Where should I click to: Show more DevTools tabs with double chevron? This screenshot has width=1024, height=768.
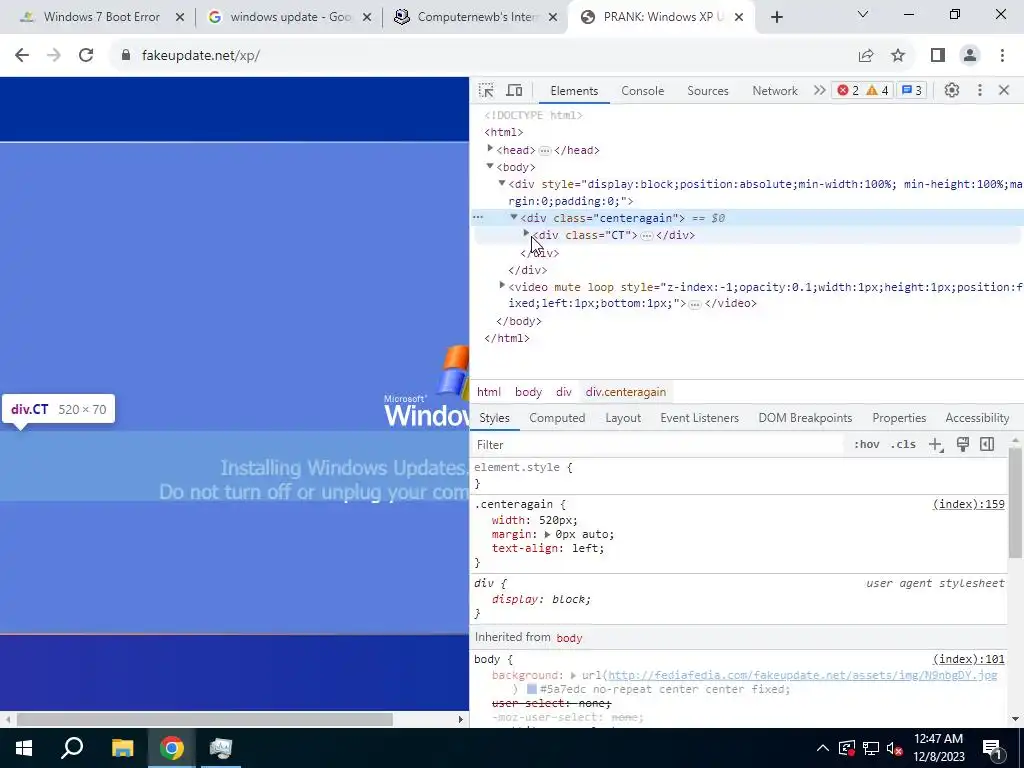[819, 90]
